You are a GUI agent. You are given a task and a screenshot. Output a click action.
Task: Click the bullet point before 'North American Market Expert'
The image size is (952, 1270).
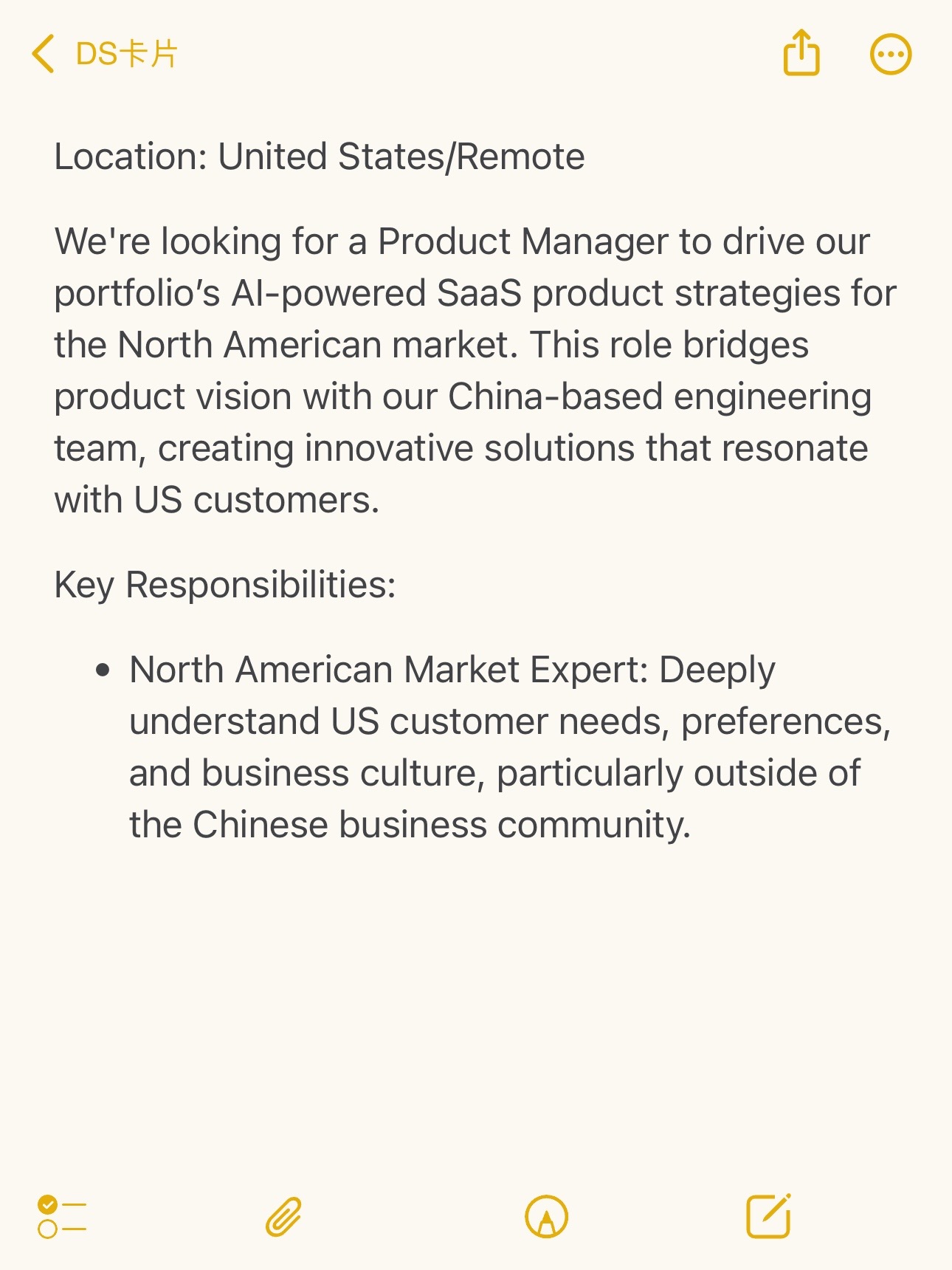pos(103,670)
